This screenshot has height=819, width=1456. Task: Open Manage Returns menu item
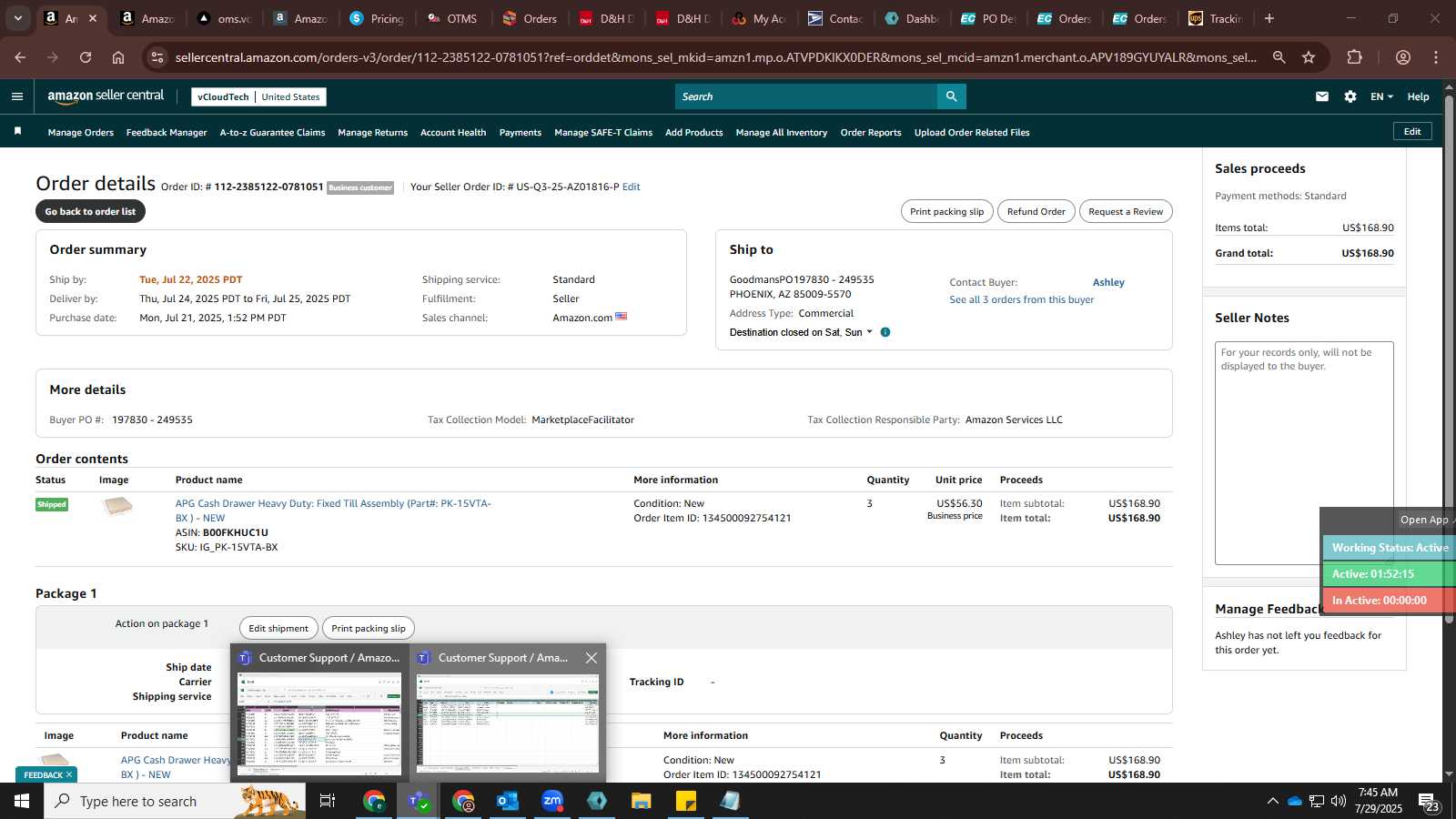[372, 132]
